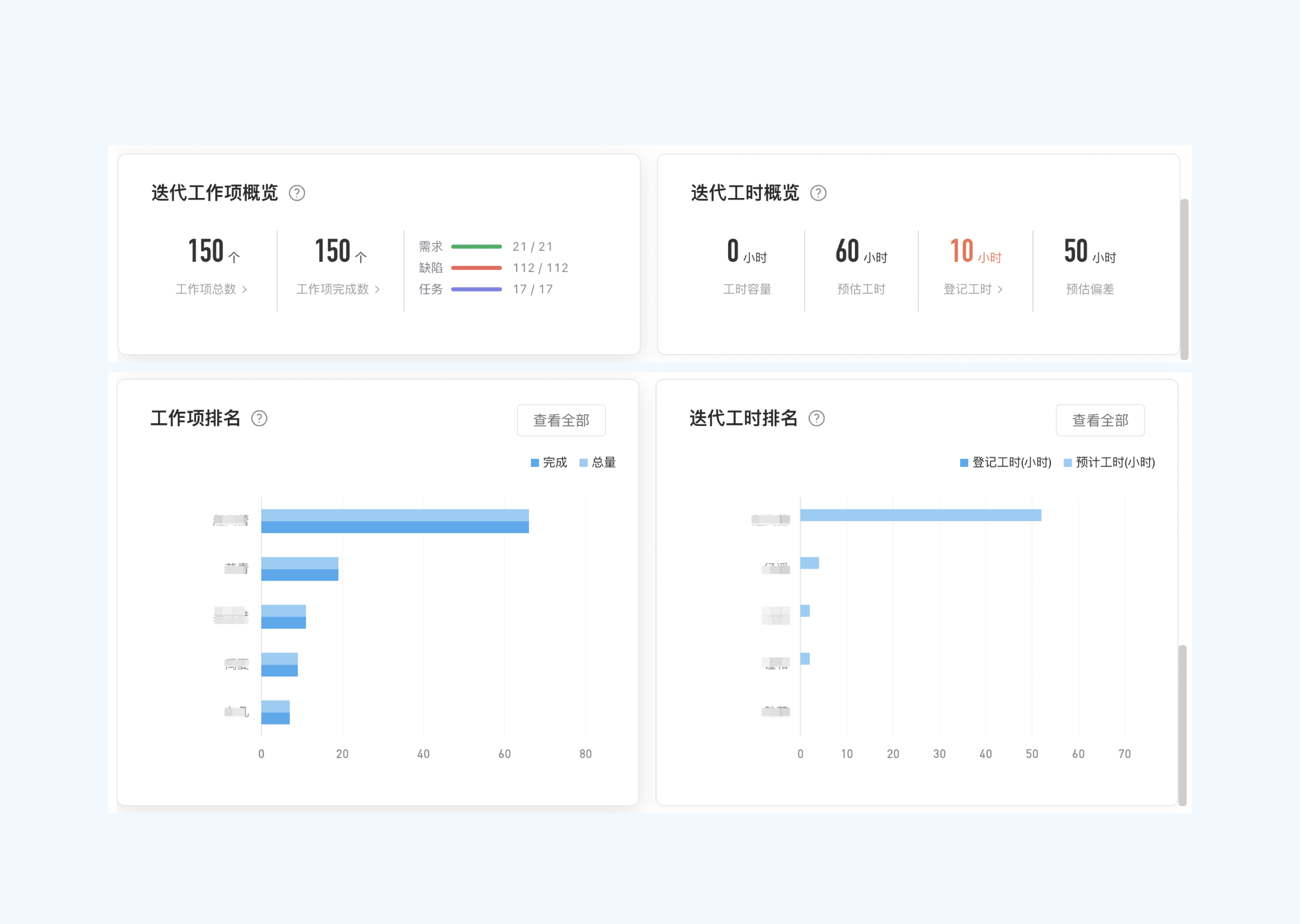This screenshot has width=1300, height=924.
Task: Click third bar in 工作项排名 chart
Action: 283,617
